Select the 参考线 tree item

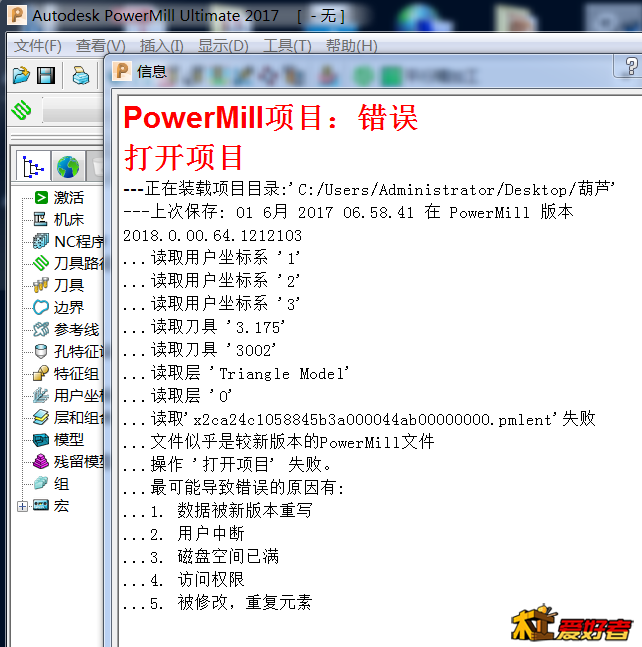(x=76, y=329)
